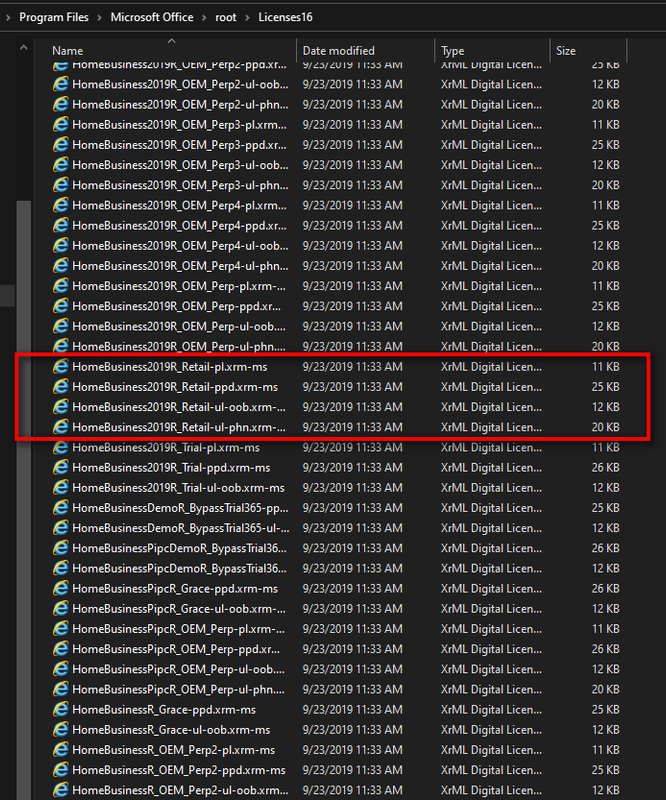Click the Licenses16 breadcrumb segment
Image resolution: width=666 pixels, height=800 pixels.
285,17
